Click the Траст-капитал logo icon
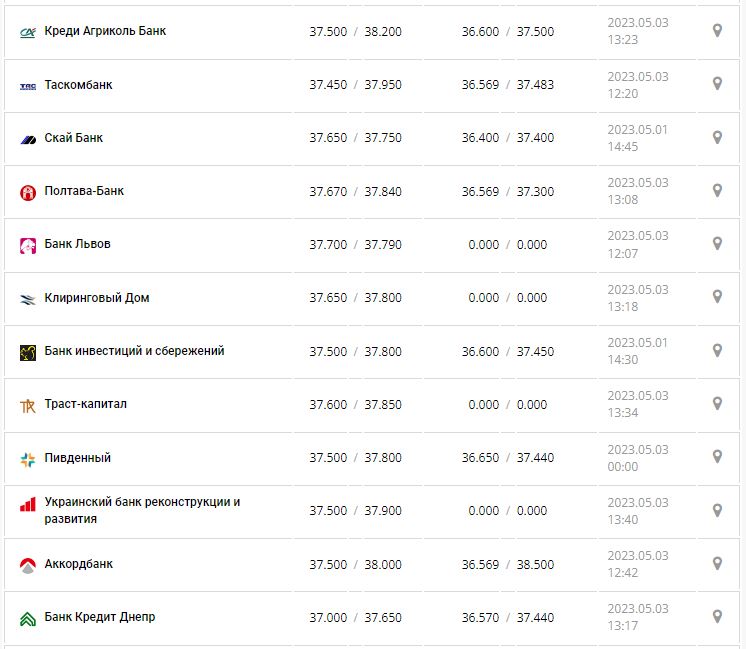 28,405
